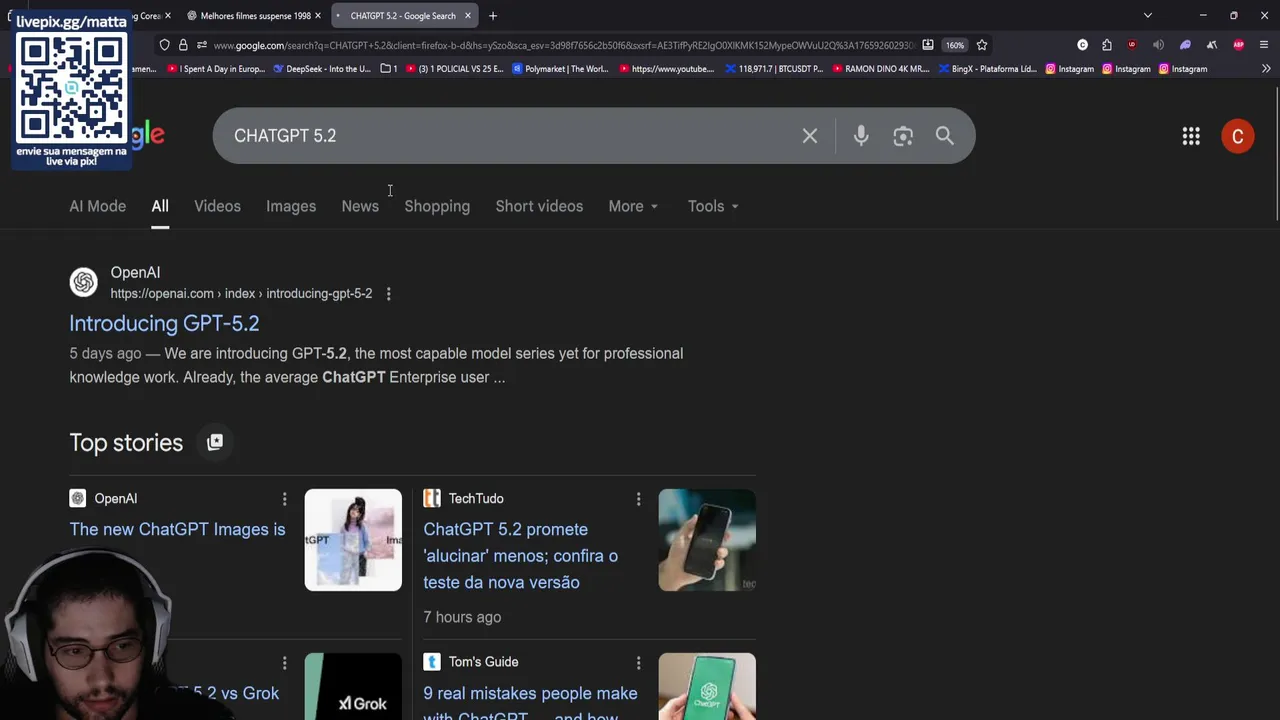The height and width of the screenshot is (720, 1280).
Task: Select the Shopping search tab
Action: point(437,206)
